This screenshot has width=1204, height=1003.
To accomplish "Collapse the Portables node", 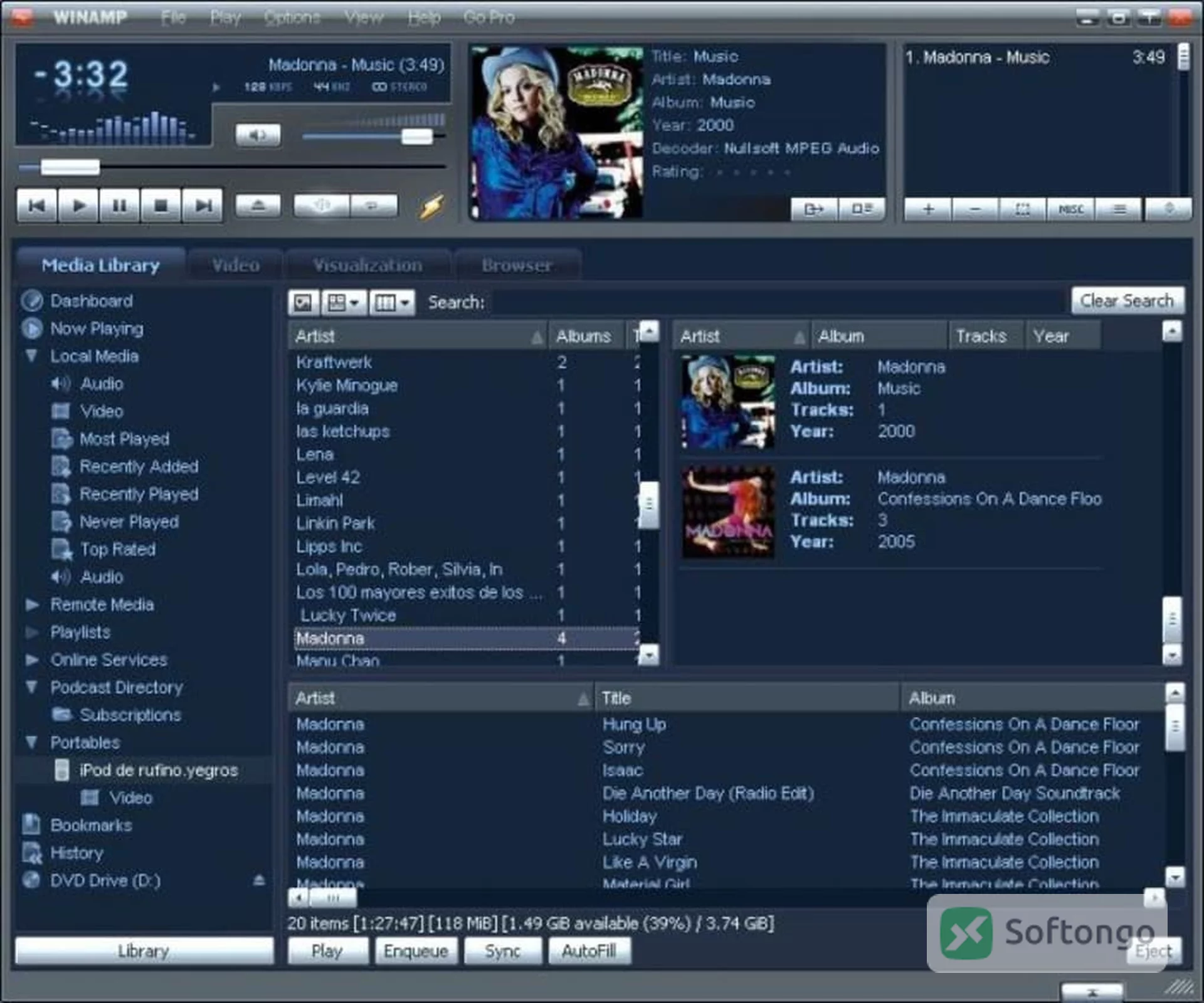I will click(x=31, y=742).
